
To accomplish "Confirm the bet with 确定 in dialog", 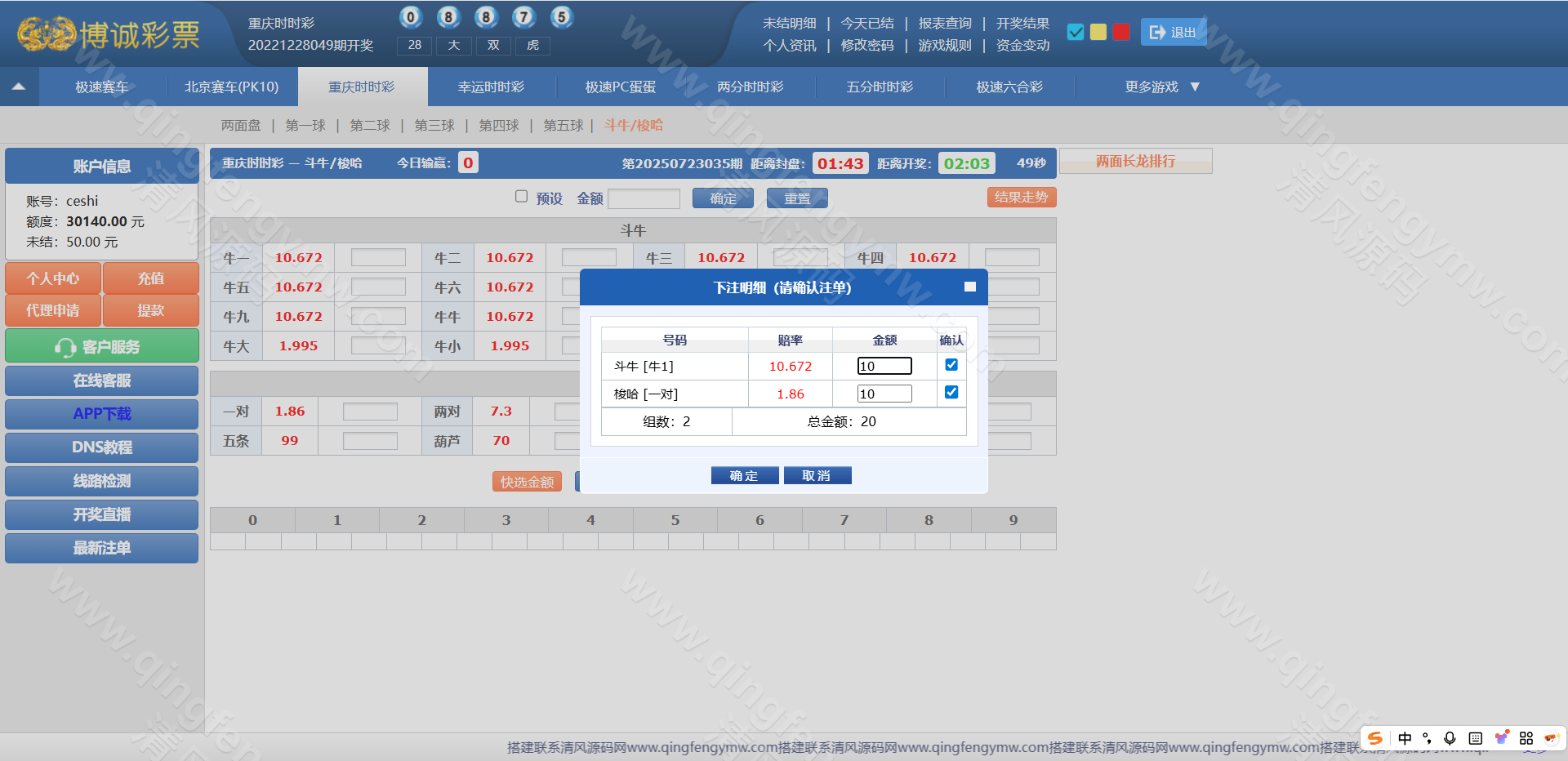I will point(744,475).
